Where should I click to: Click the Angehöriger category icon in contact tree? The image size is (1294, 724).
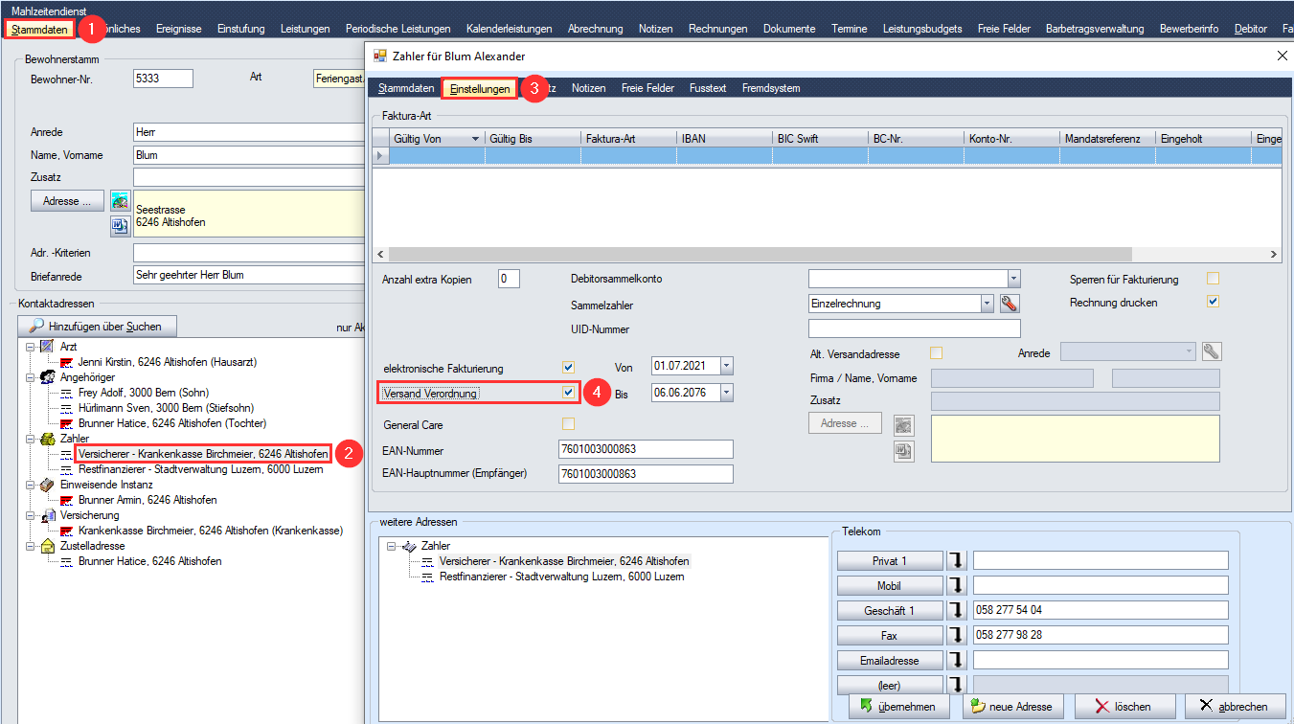click(x=48, y=377)
